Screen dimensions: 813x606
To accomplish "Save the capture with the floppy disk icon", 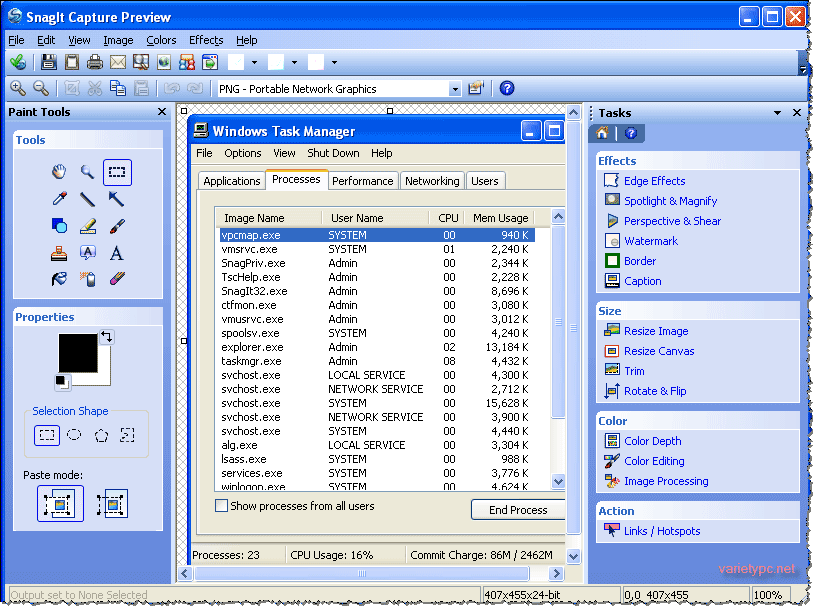I will click(x=49, y=62).
